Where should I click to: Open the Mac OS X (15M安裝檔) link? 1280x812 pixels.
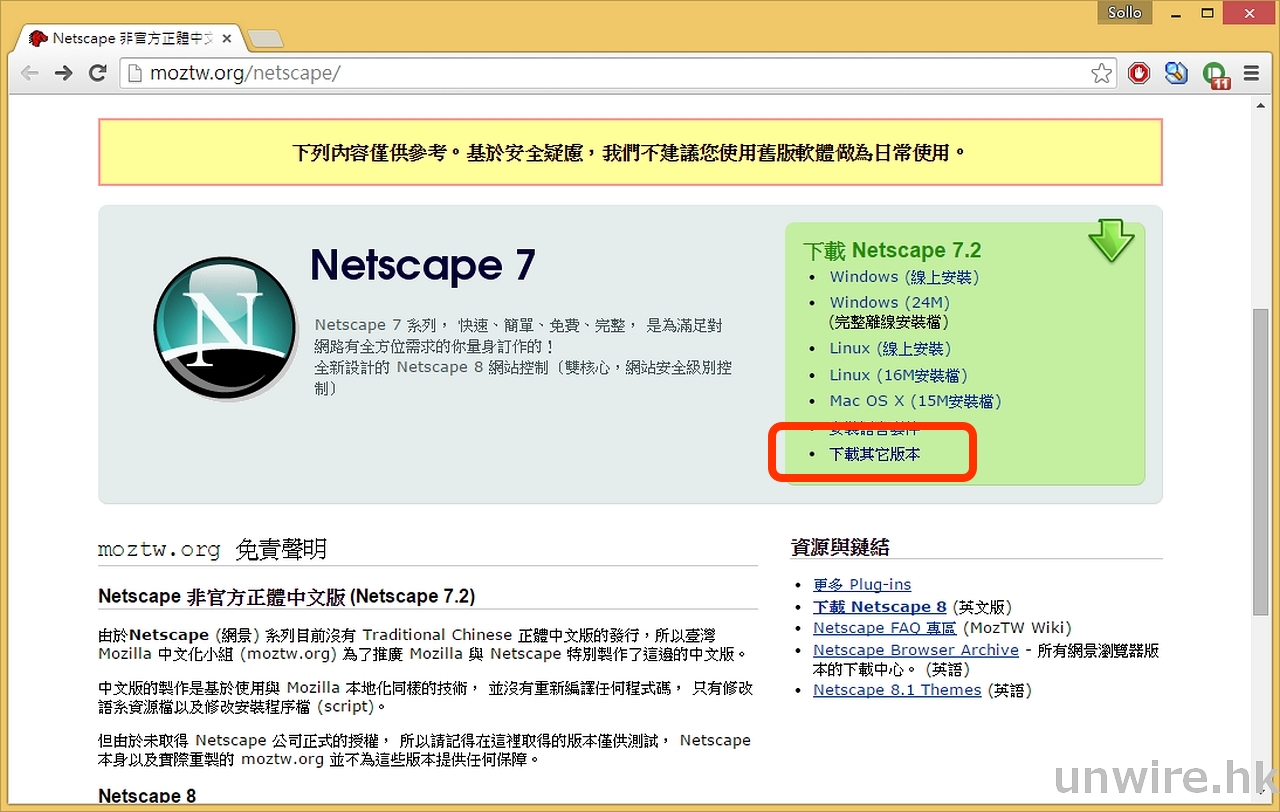click(915, 401)
